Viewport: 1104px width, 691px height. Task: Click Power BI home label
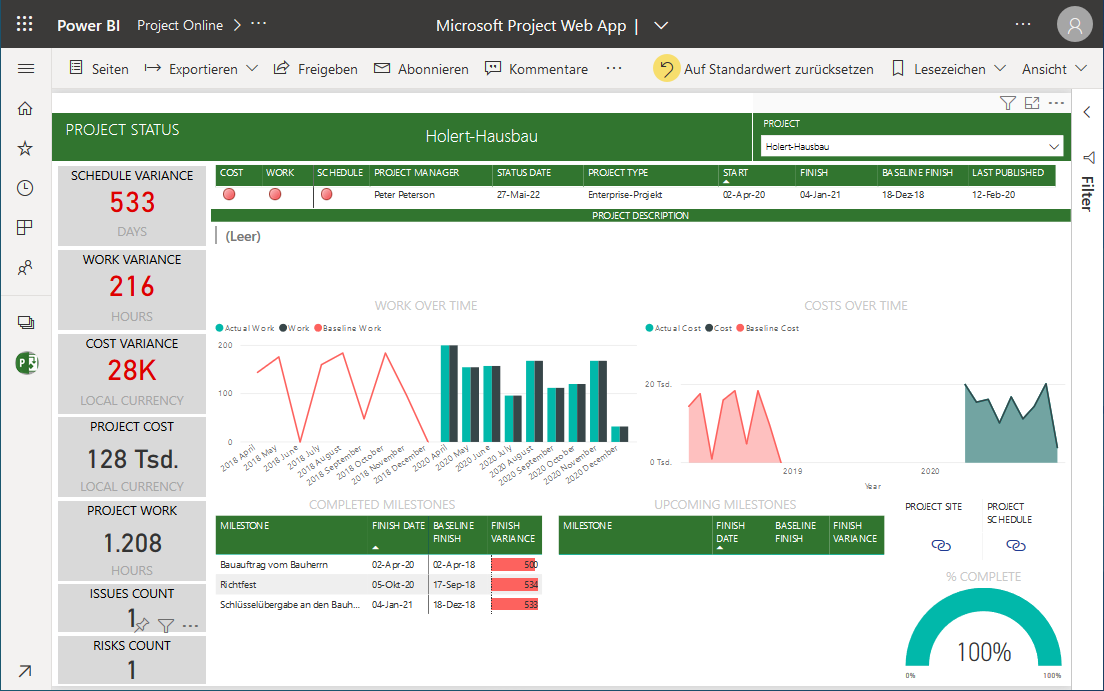(x=89, y=25)
